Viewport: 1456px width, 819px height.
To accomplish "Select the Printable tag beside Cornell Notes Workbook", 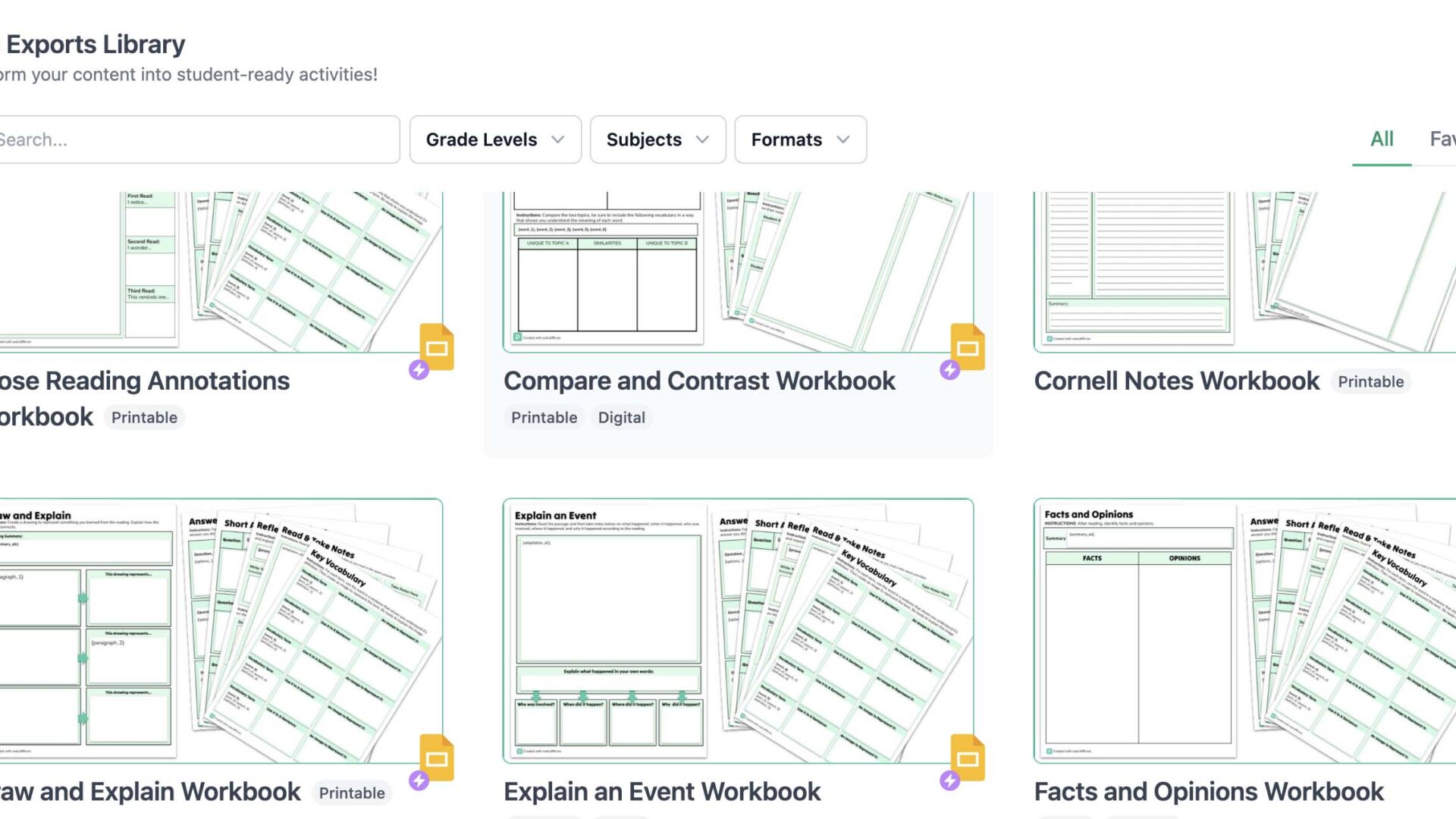I will [x=1370, y=381].
